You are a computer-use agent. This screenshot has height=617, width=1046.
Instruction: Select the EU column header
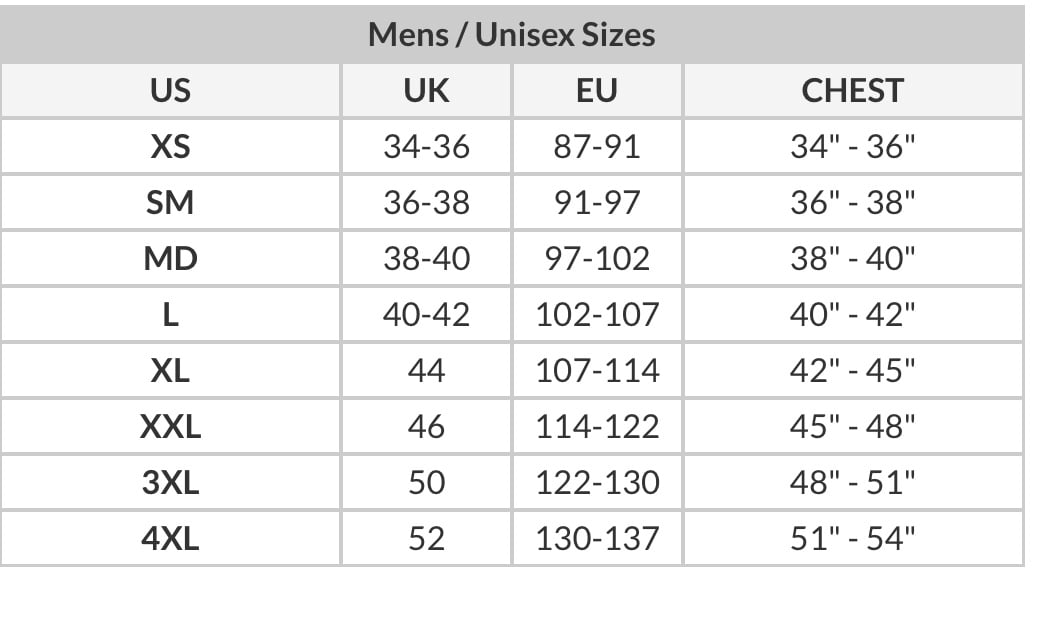pos(597,91)
